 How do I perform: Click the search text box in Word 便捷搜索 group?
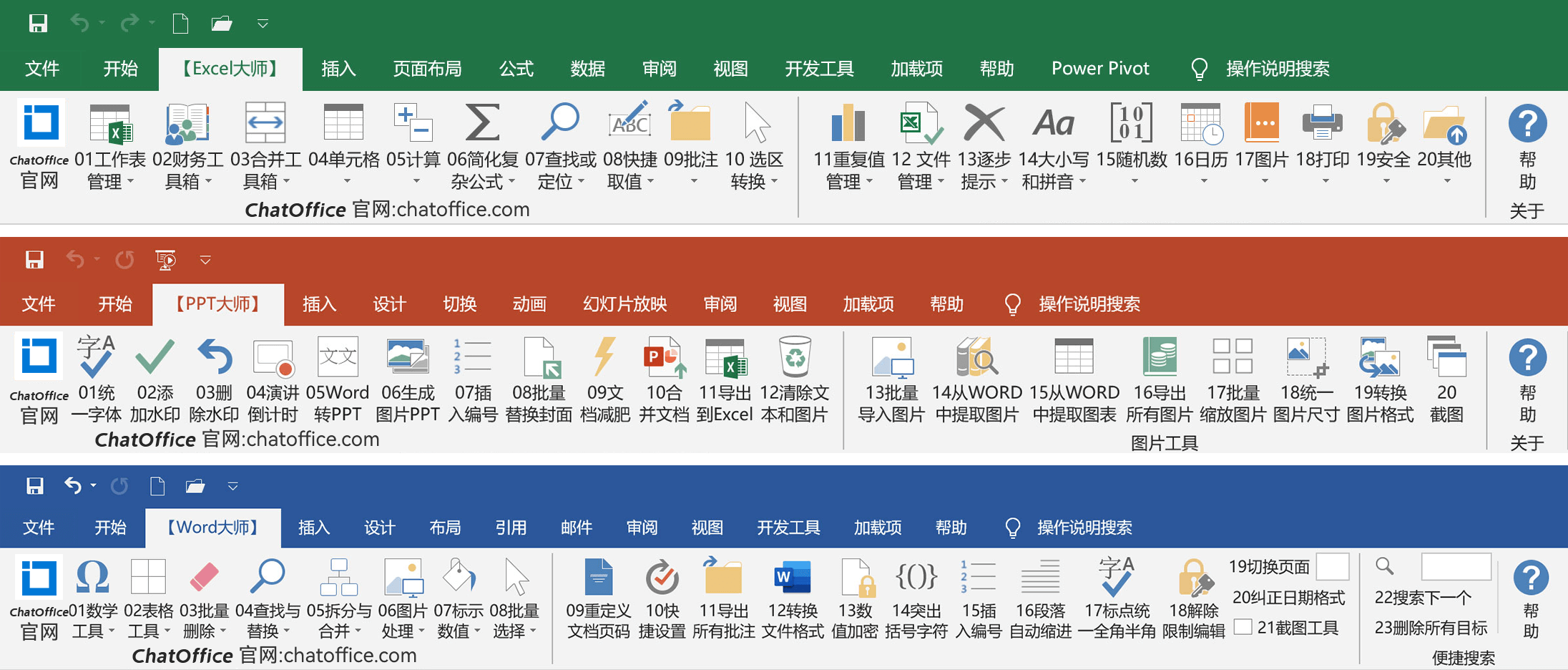click(1456, 566)
